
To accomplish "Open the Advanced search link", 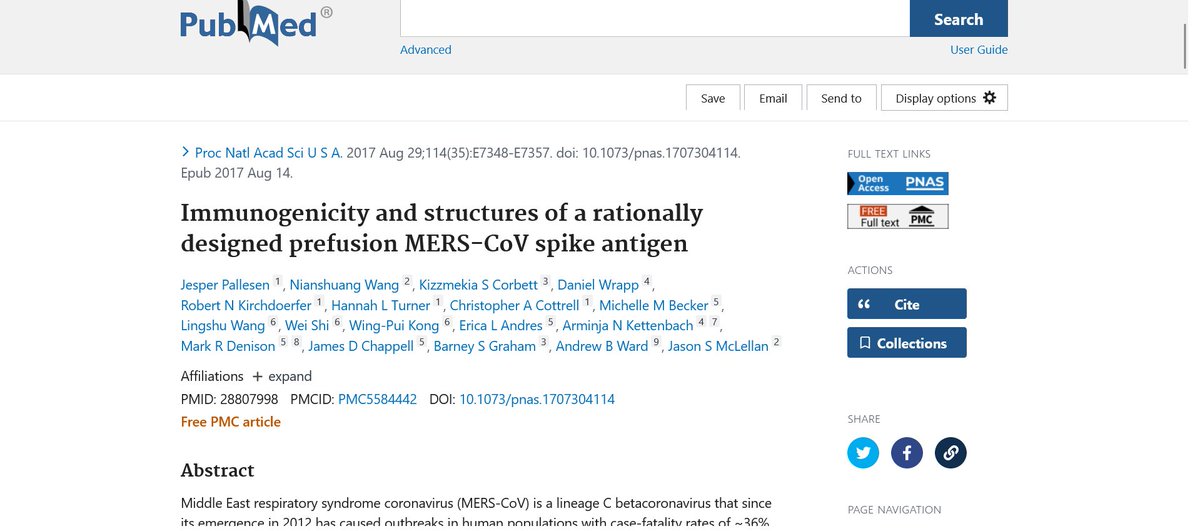I will [425, 50].
